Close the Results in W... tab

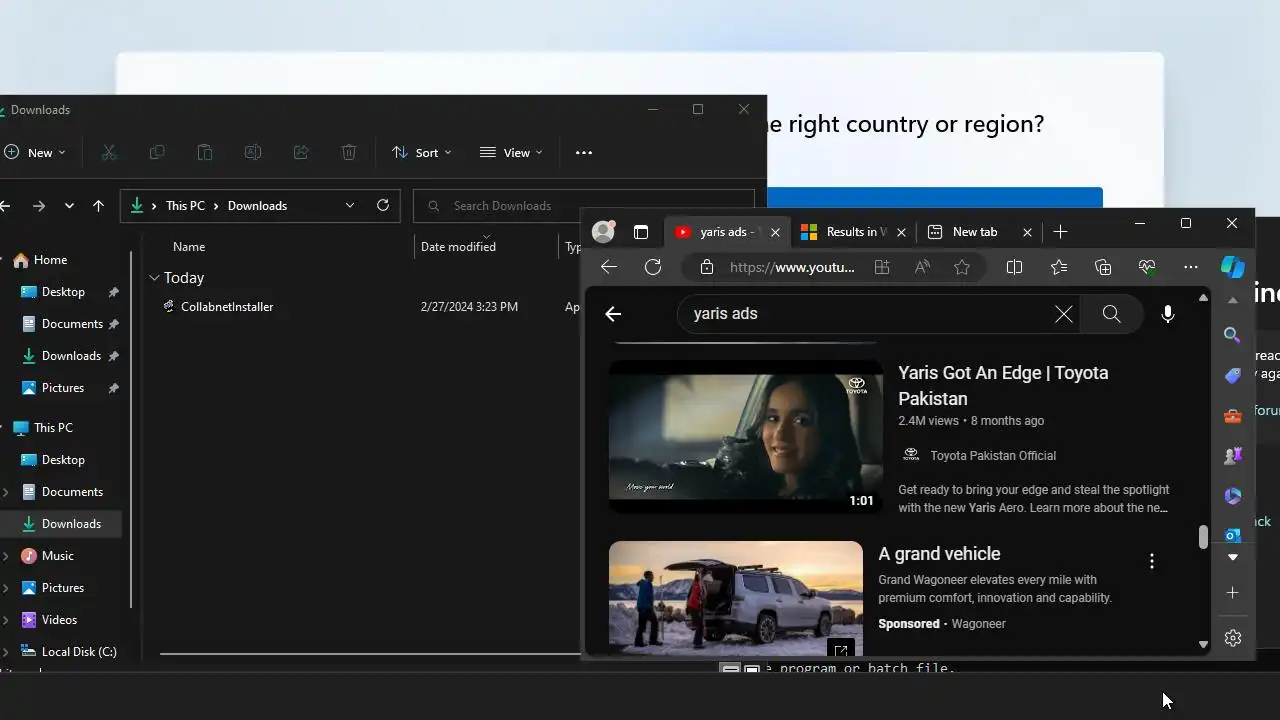click(x=901, y=232)
